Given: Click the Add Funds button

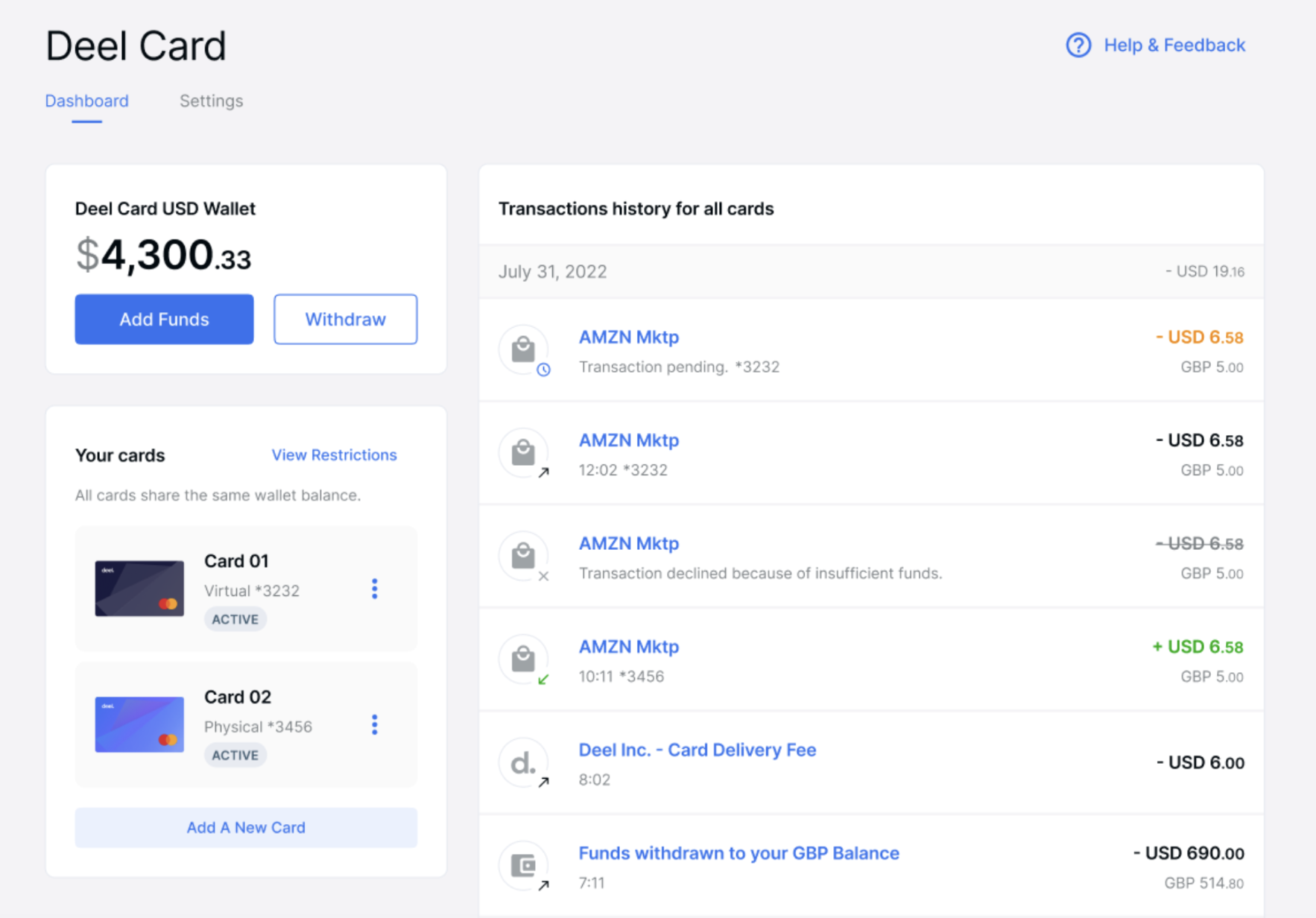Looking at the screenshot, I should [164, 319].
